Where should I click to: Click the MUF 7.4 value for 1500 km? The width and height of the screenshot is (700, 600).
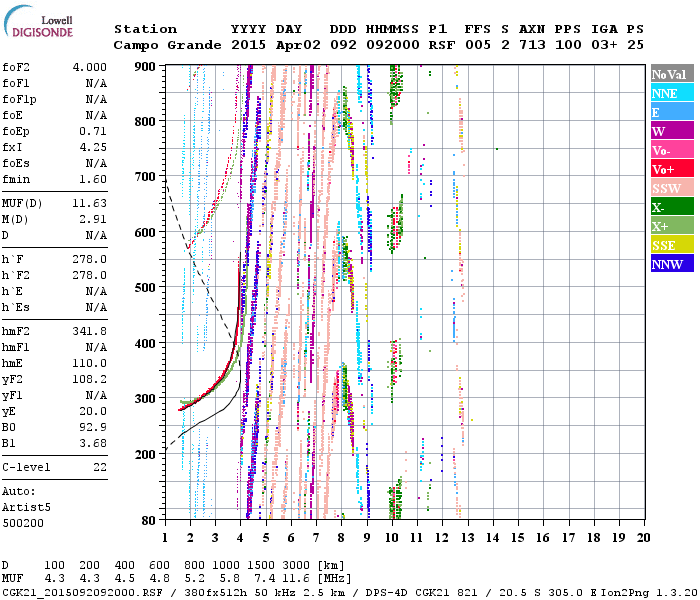[x=265, y=579]
